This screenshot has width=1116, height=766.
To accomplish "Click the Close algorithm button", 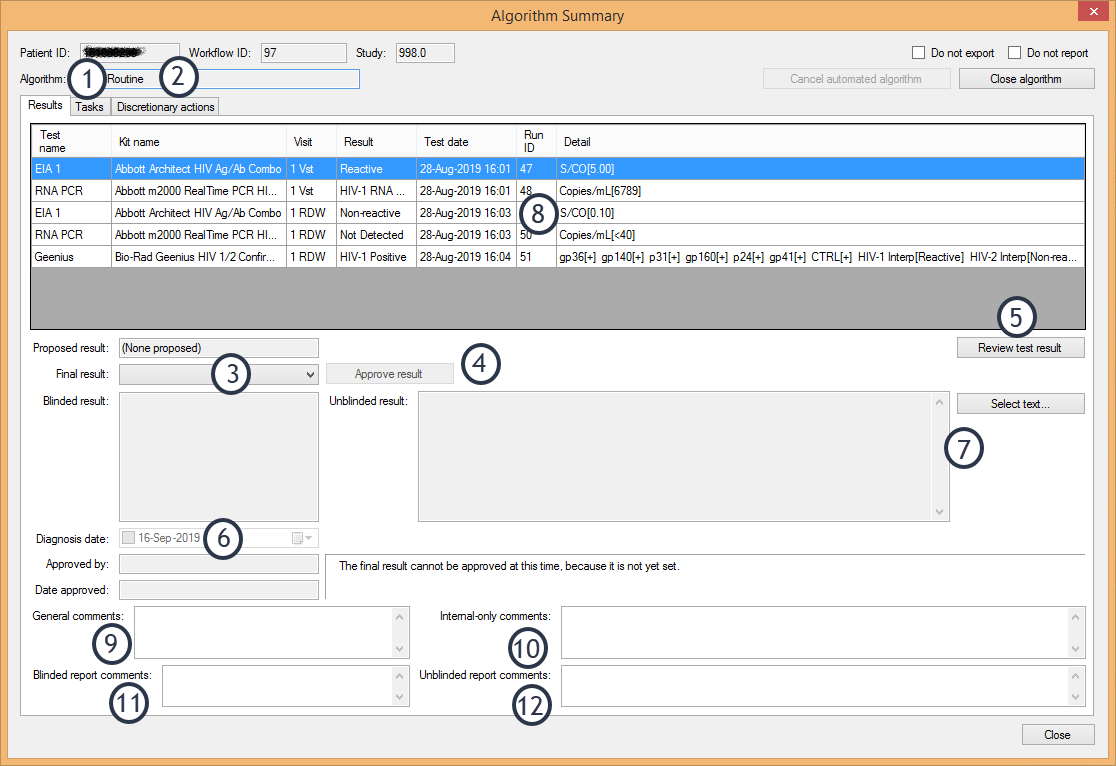I will pos(1026,79).
